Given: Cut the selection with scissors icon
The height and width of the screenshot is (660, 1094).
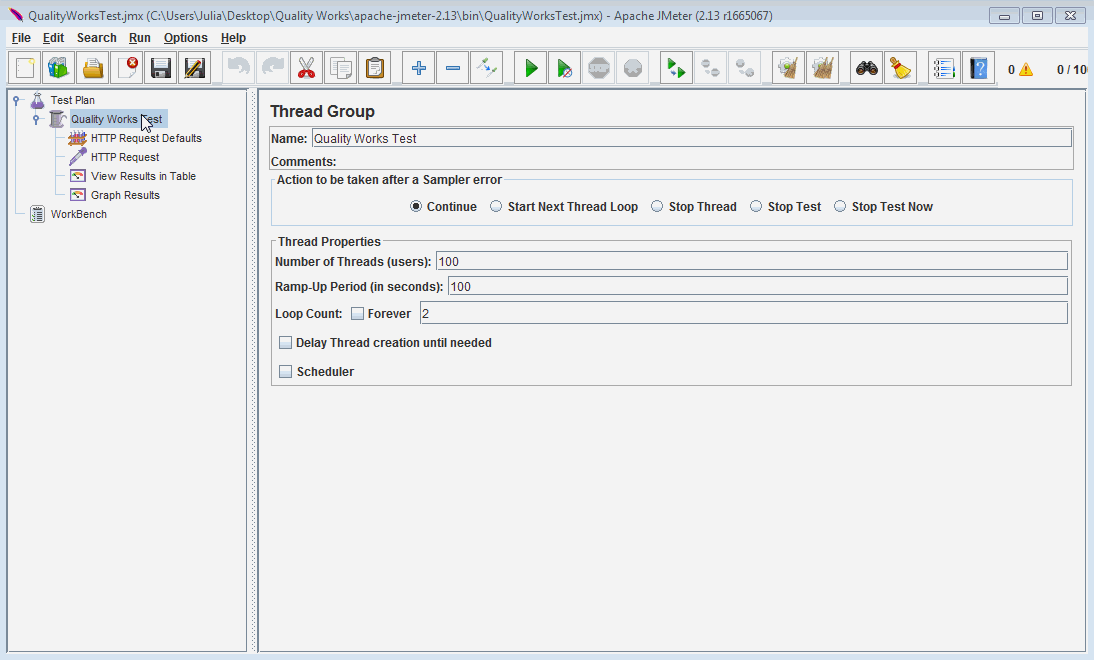Looking at the screenshot, I should [306, 68].
